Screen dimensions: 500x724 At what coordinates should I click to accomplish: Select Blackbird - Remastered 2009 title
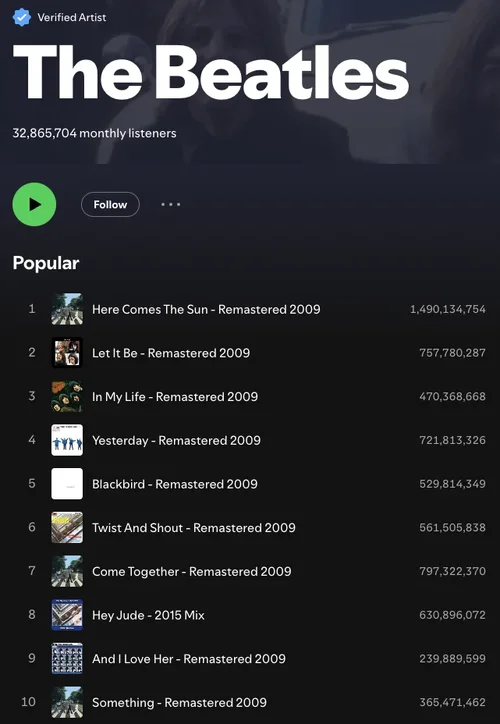tap(175, 484)
